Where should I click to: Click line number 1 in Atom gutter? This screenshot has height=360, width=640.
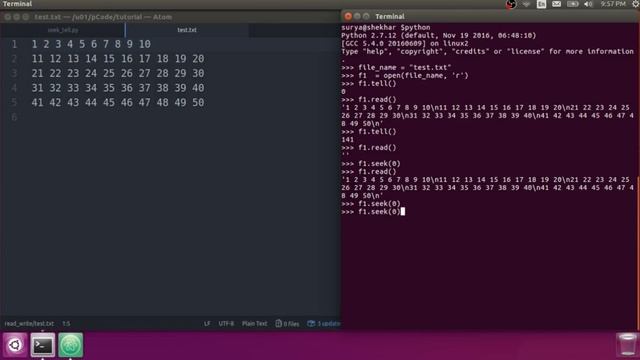(x=14, y=44)
